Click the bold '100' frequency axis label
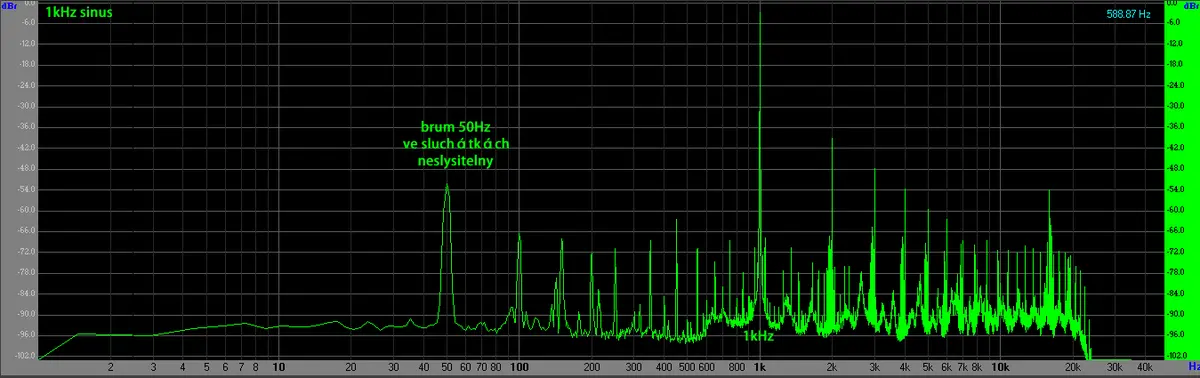The image size is (1200, 378). pos(518,367)
